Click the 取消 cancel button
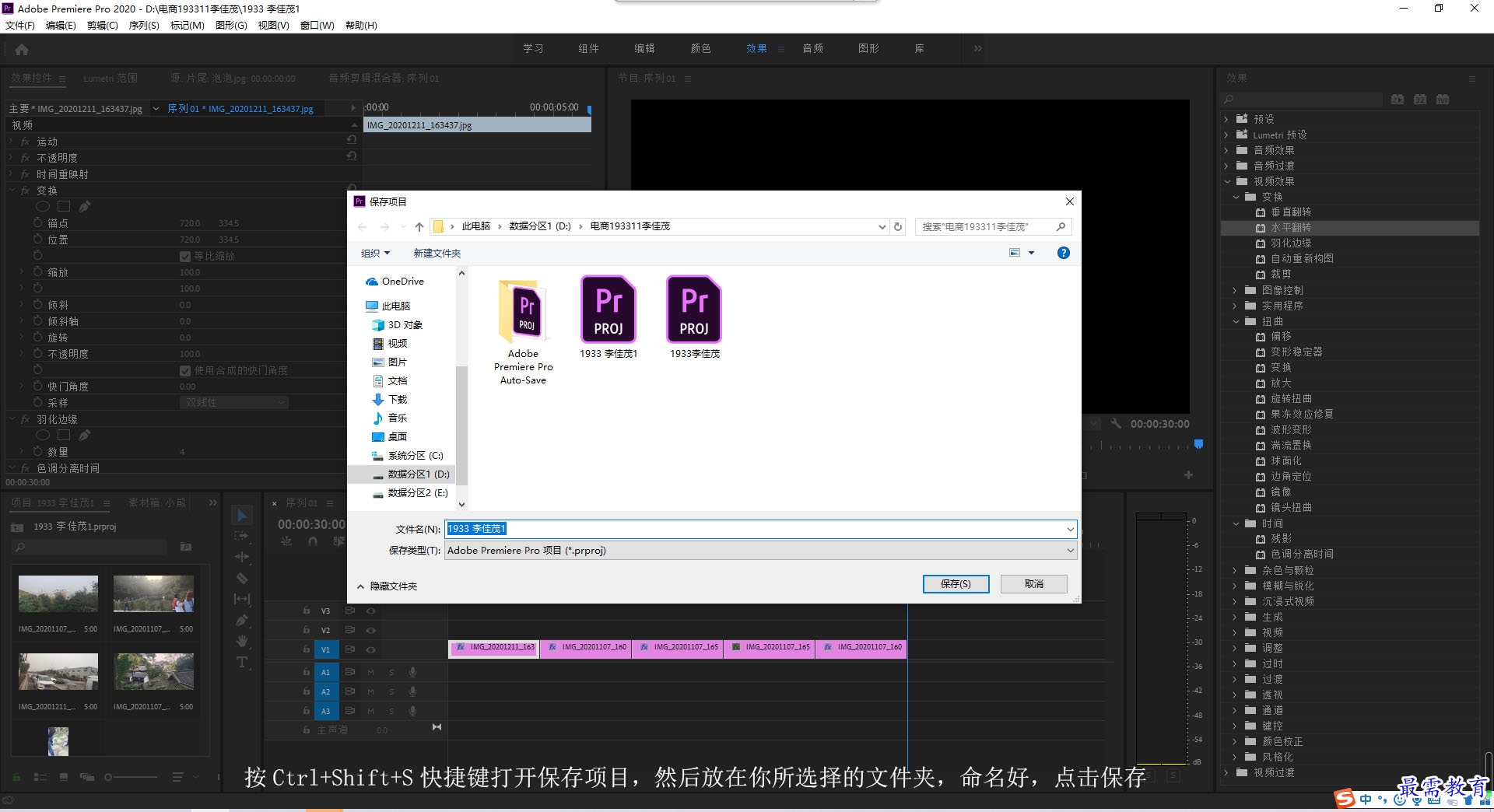1494x812 pixels. (1034, 583)
